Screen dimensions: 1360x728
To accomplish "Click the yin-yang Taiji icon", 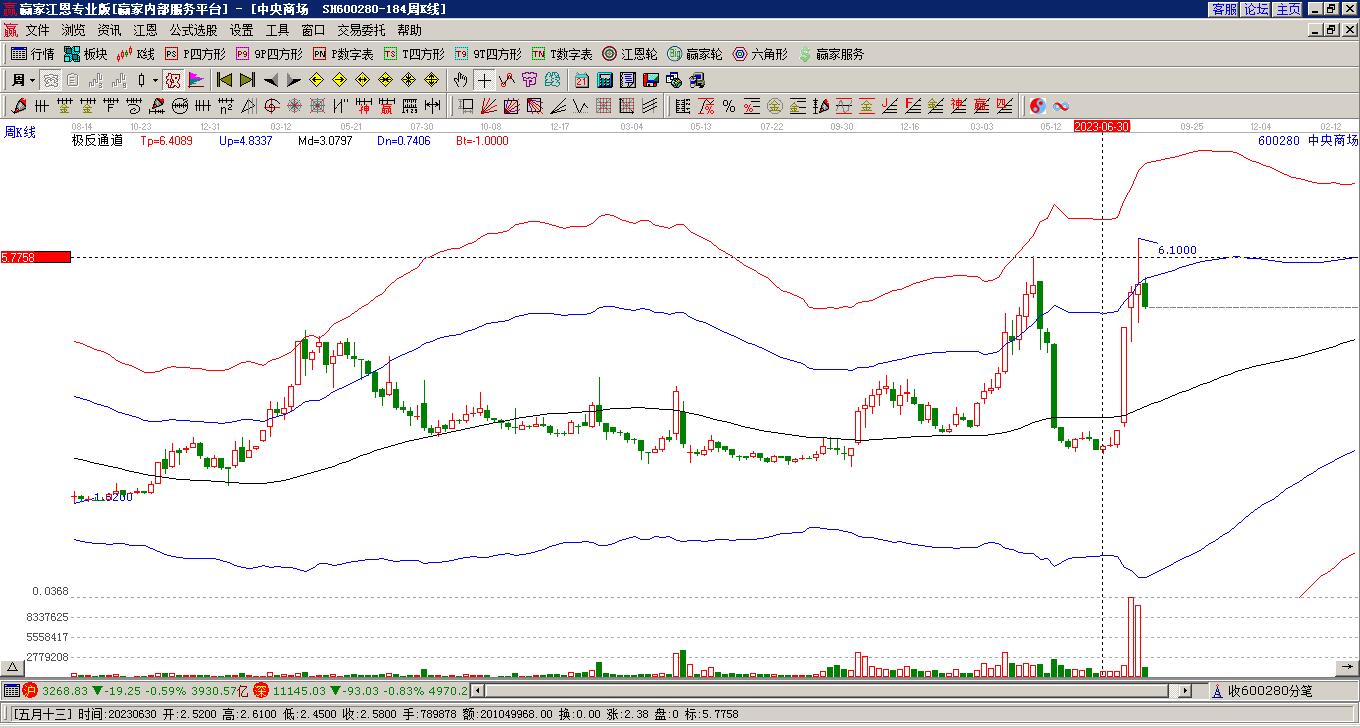I will (x=1038, y=106).
